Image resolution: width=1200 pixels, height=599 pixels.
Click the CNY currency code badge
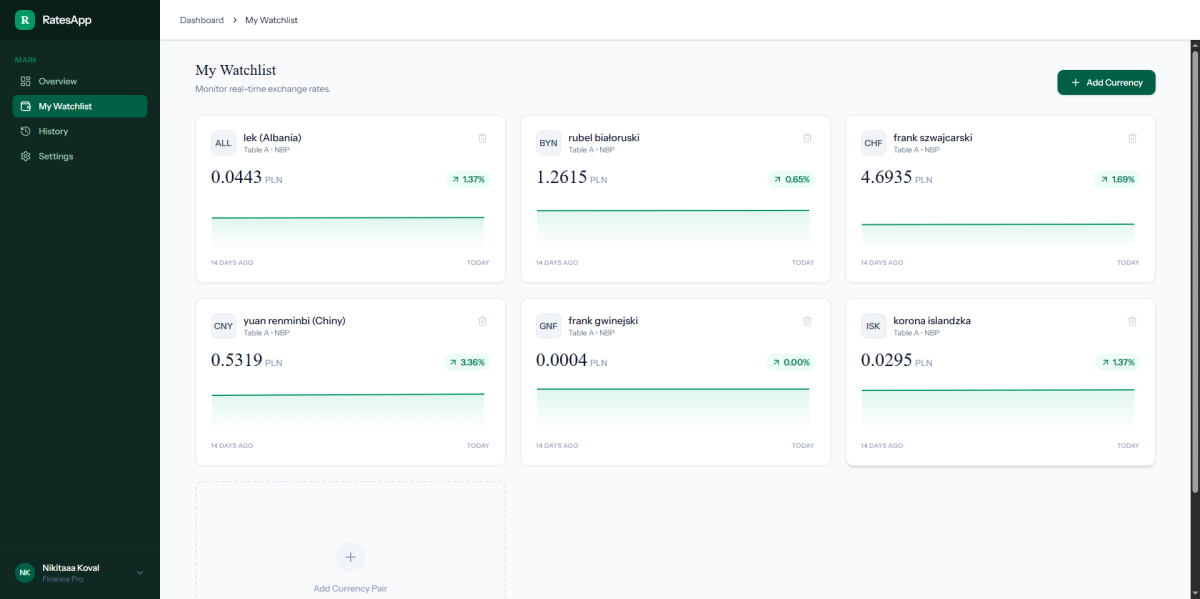click(x=223, y=326)
